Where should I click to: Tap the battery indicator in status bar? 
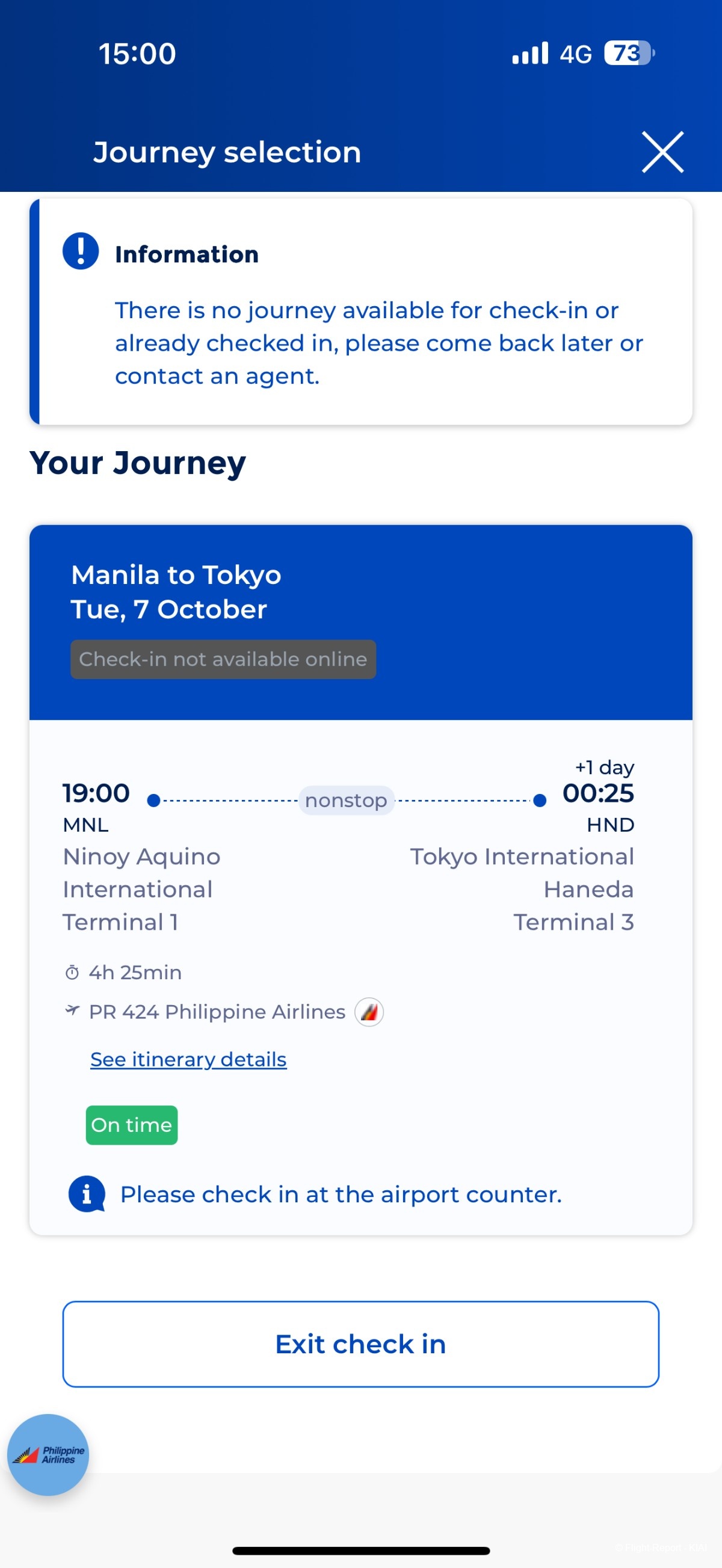(629, 54)
